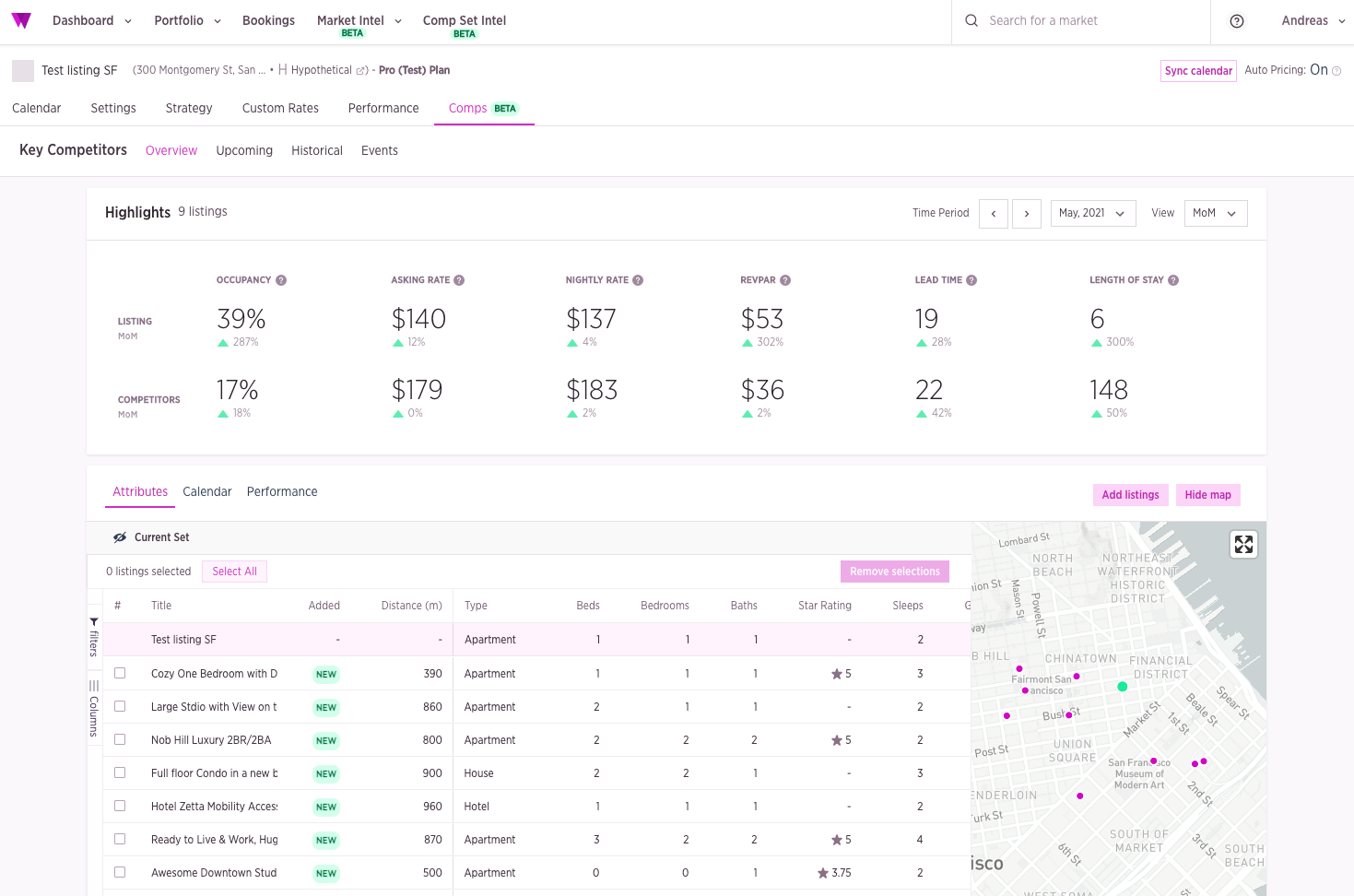Sort by the Bedrooms column header

click(665, 606)
